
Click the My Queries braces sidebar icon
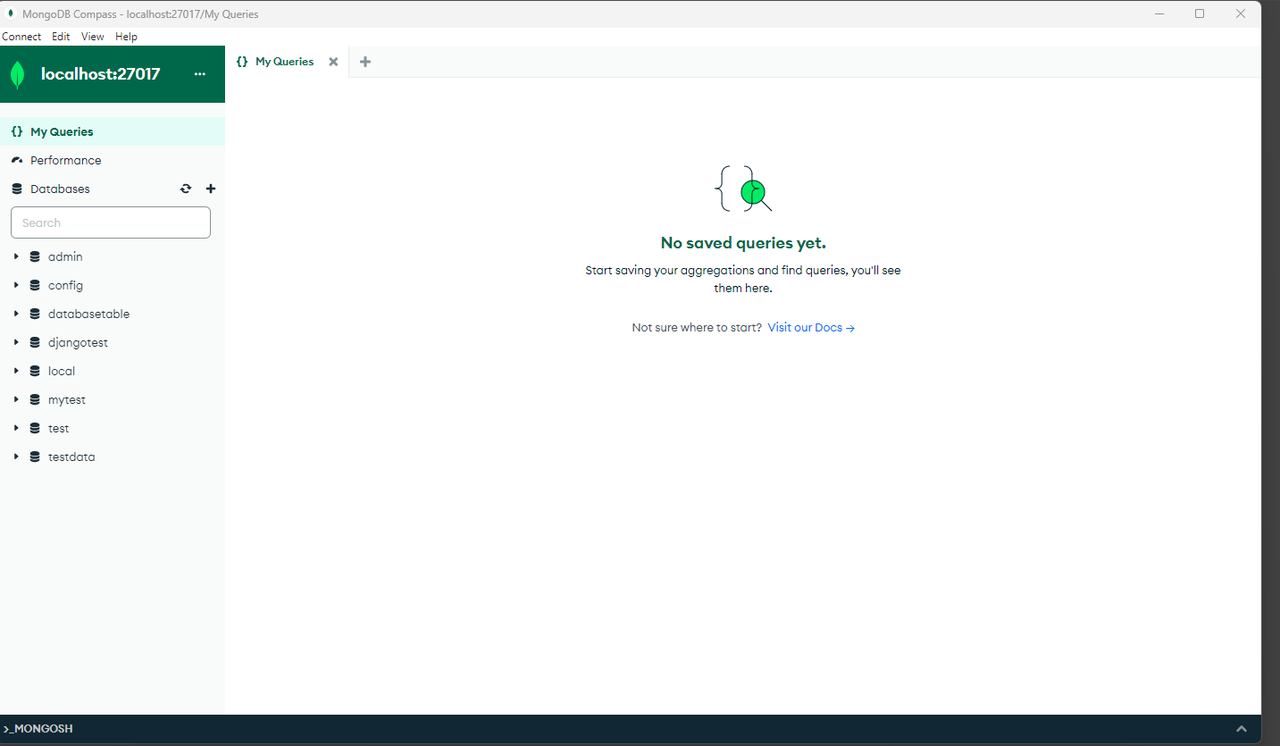(17, 132)
